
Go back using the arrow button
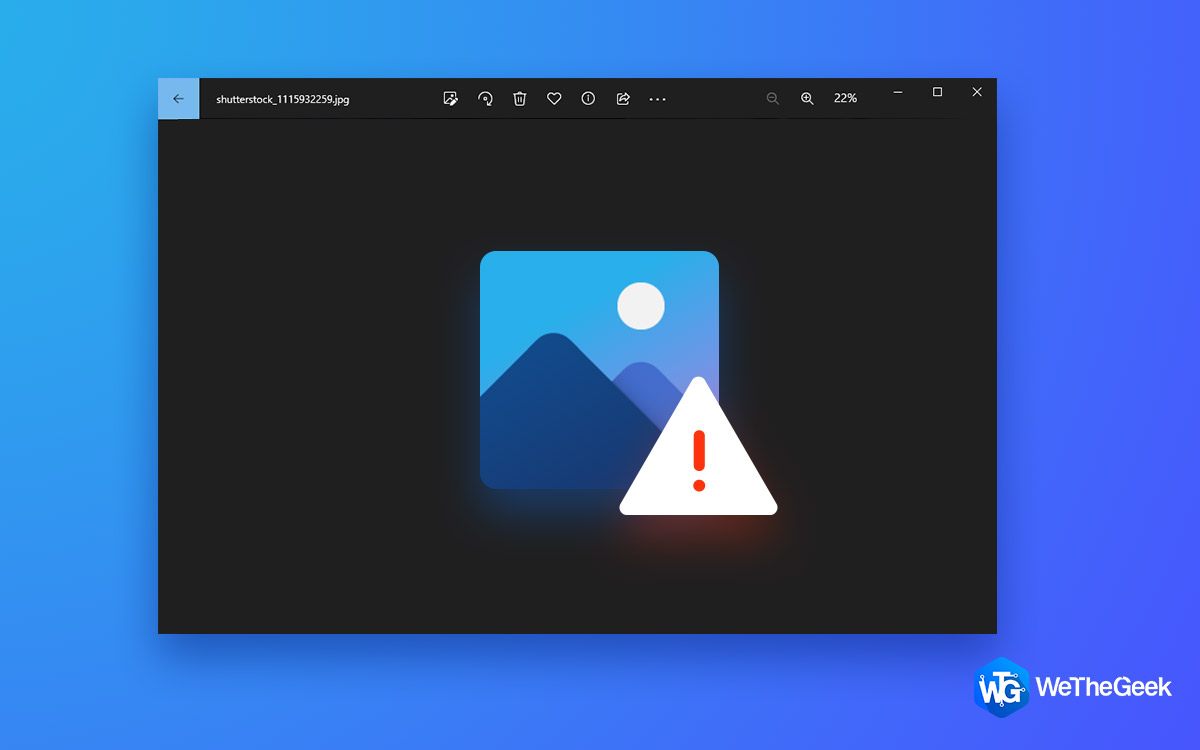click(178, 99)
